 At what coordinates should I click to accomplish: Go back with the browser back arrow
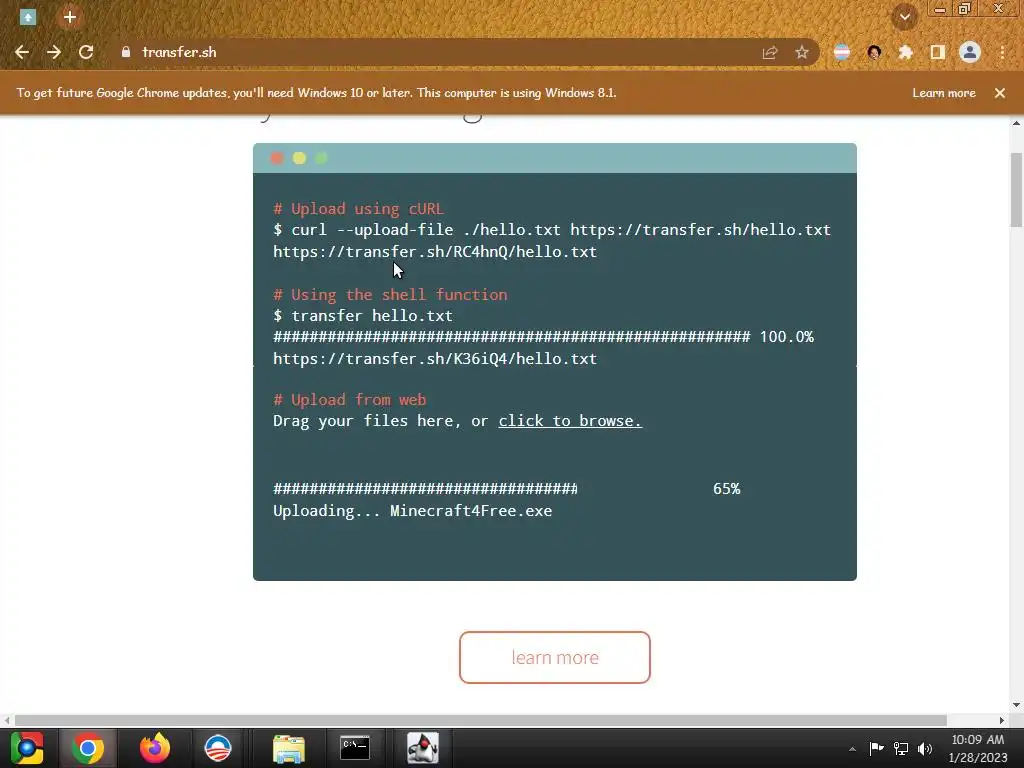[22, 52]
